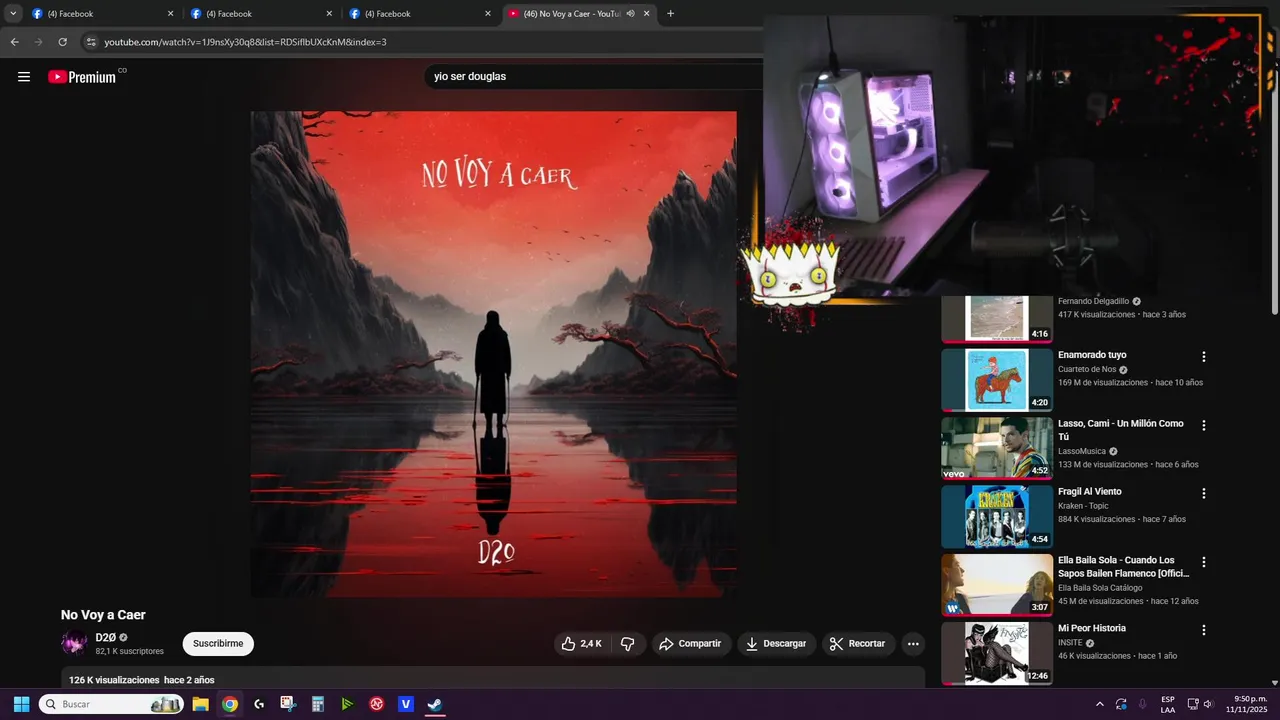Click the microphone icon in system tray
Image resolution: width=1280 pixels, height=720 pixels.
click(1142, 704)
